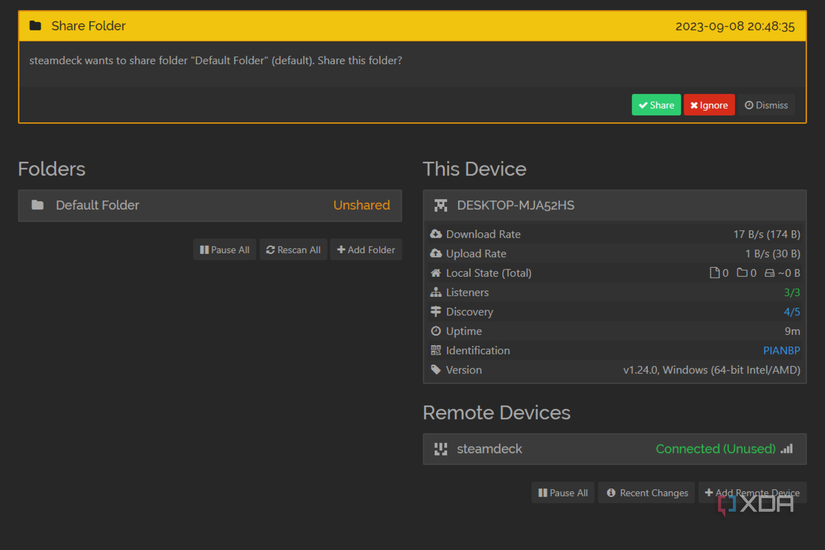Click the PIANBP identification link

pyautogui.click(x=781, y=351)
